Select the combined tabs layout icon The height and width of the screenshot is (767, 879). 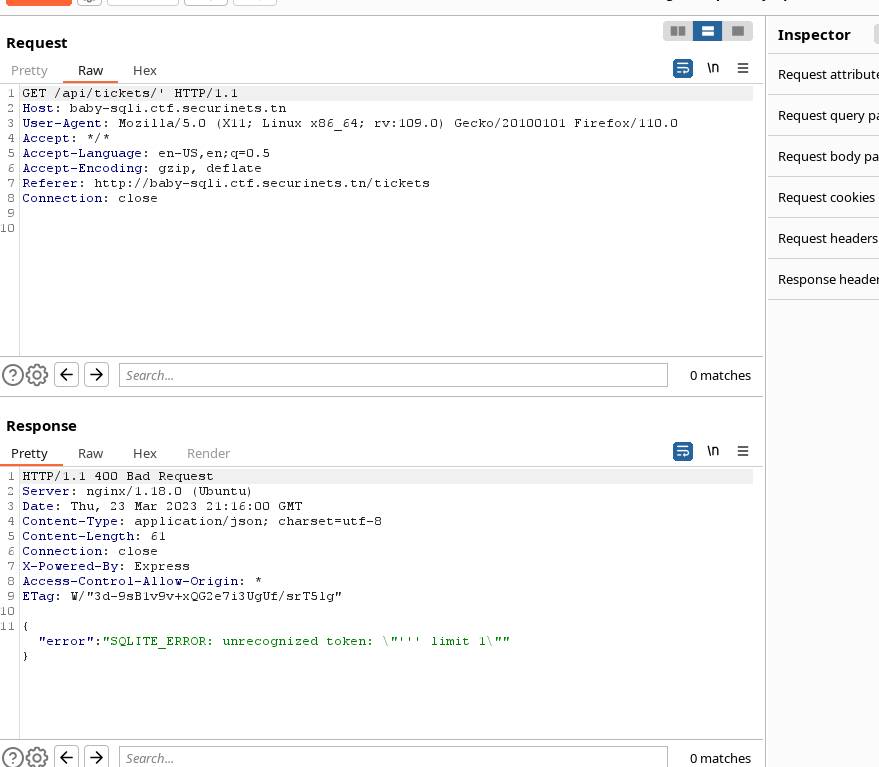tap(738, 31)
